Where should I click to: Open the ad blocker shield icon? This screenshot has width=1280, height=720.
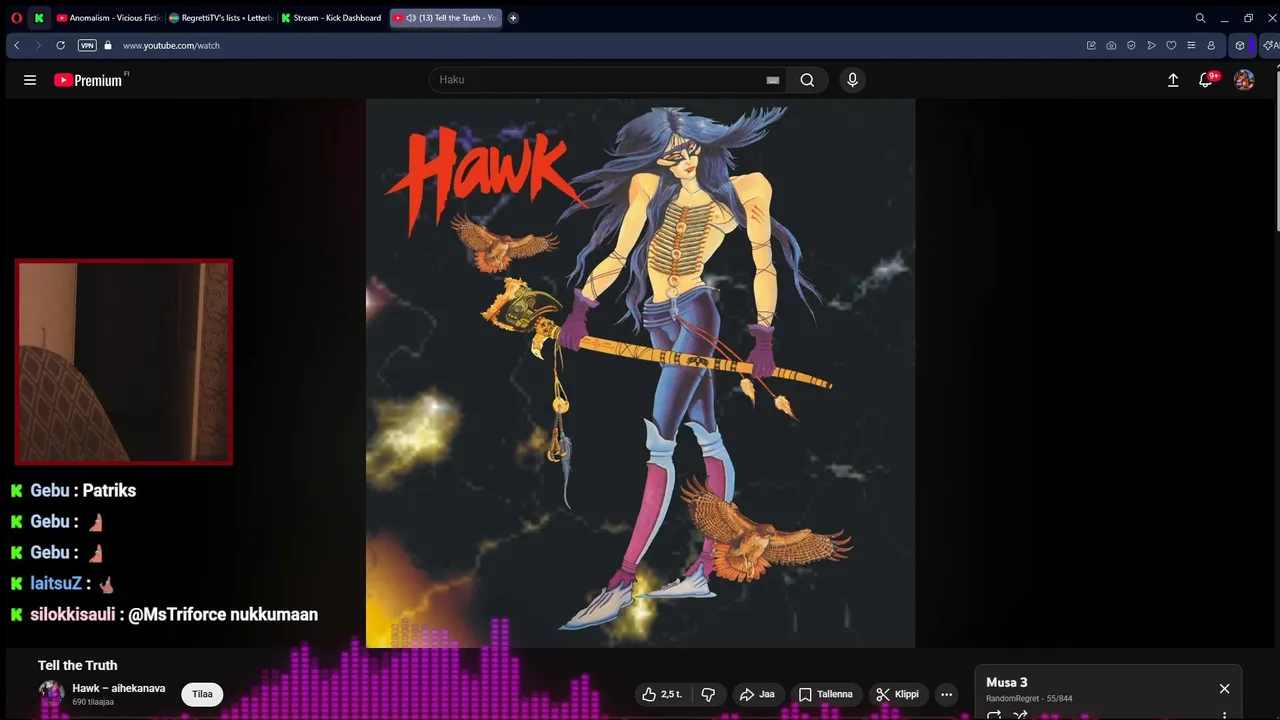pyautogui.click(x=1131, y=45)
